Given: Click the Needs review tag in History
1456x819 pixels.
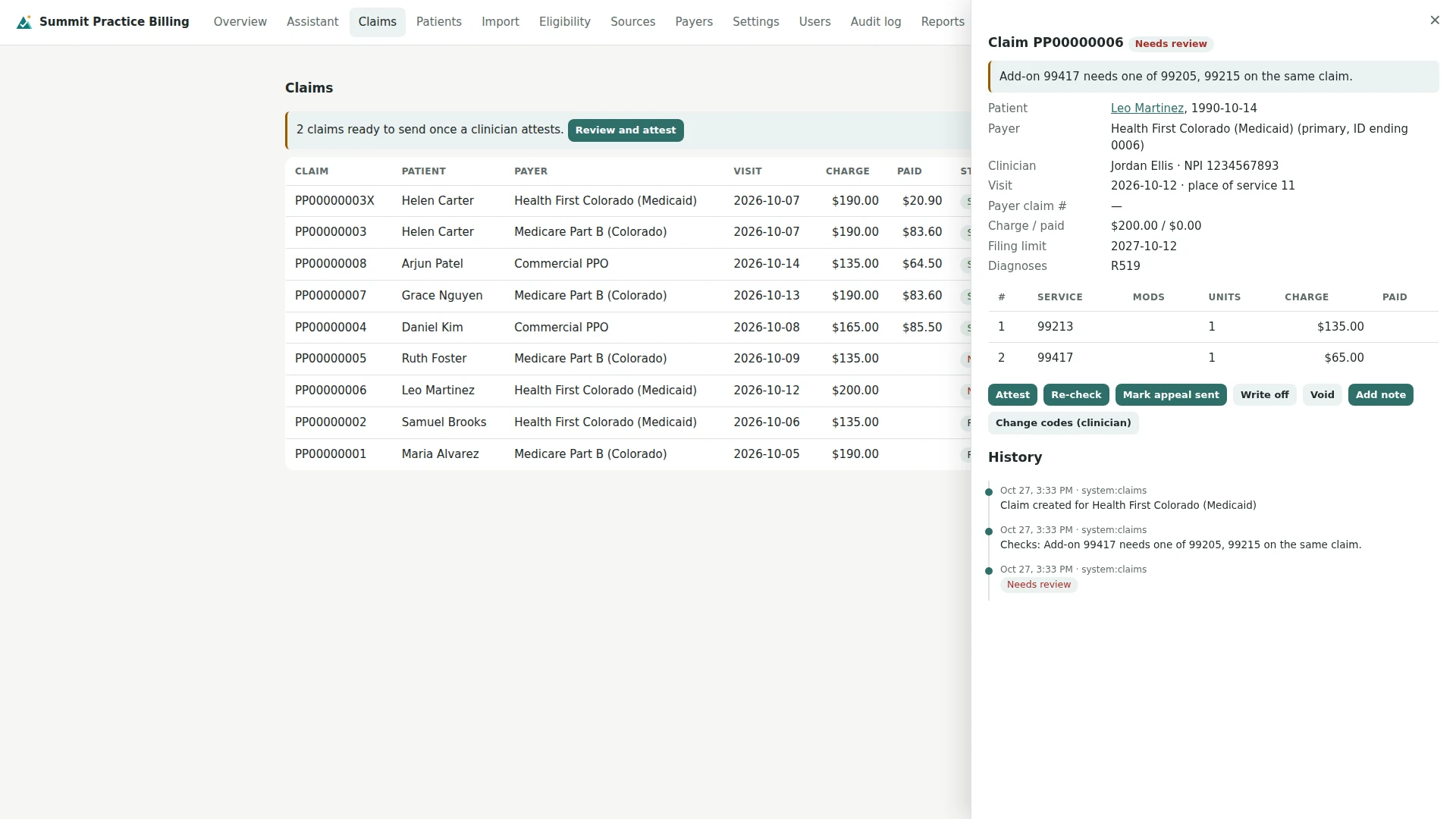Looking at the screenshot, I should pos(1039,585).
